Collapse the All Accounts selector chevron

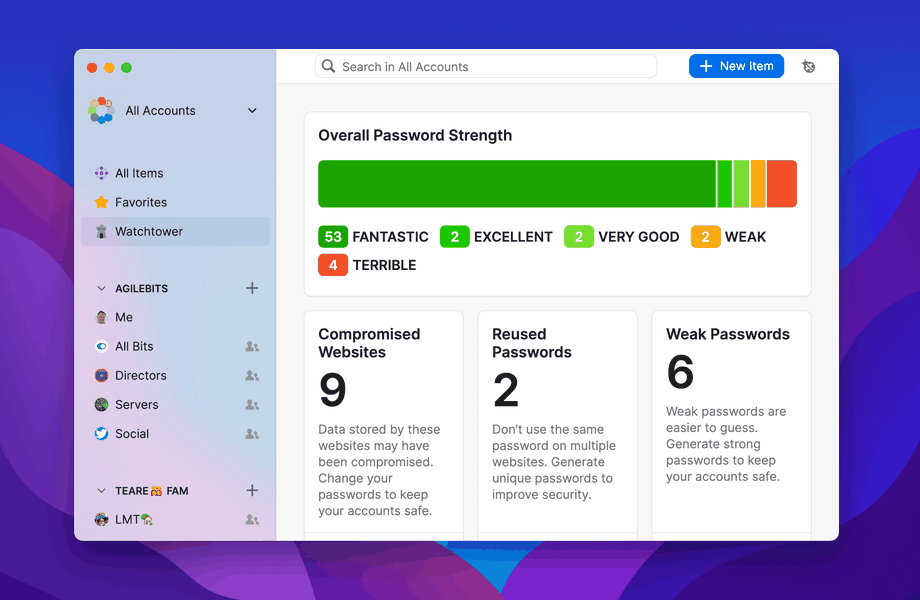[x=252, y=111]
